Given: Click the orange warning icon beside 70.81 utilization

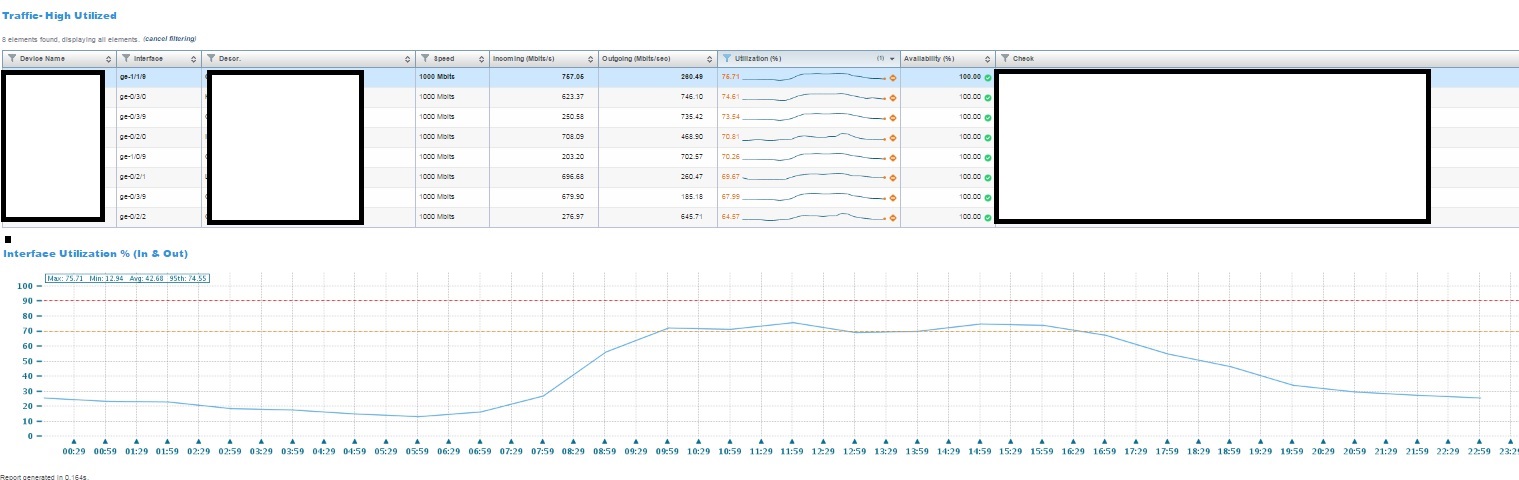Looking at the screenshot, I should [x=892, y=137].
